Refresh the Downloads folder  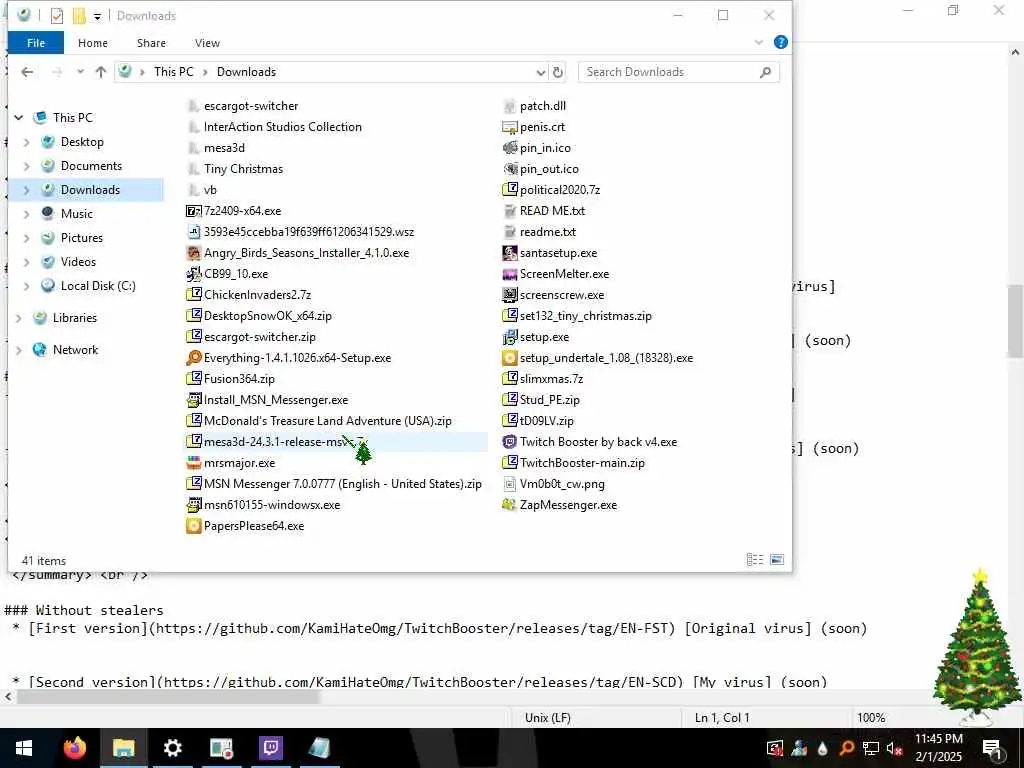558,72
